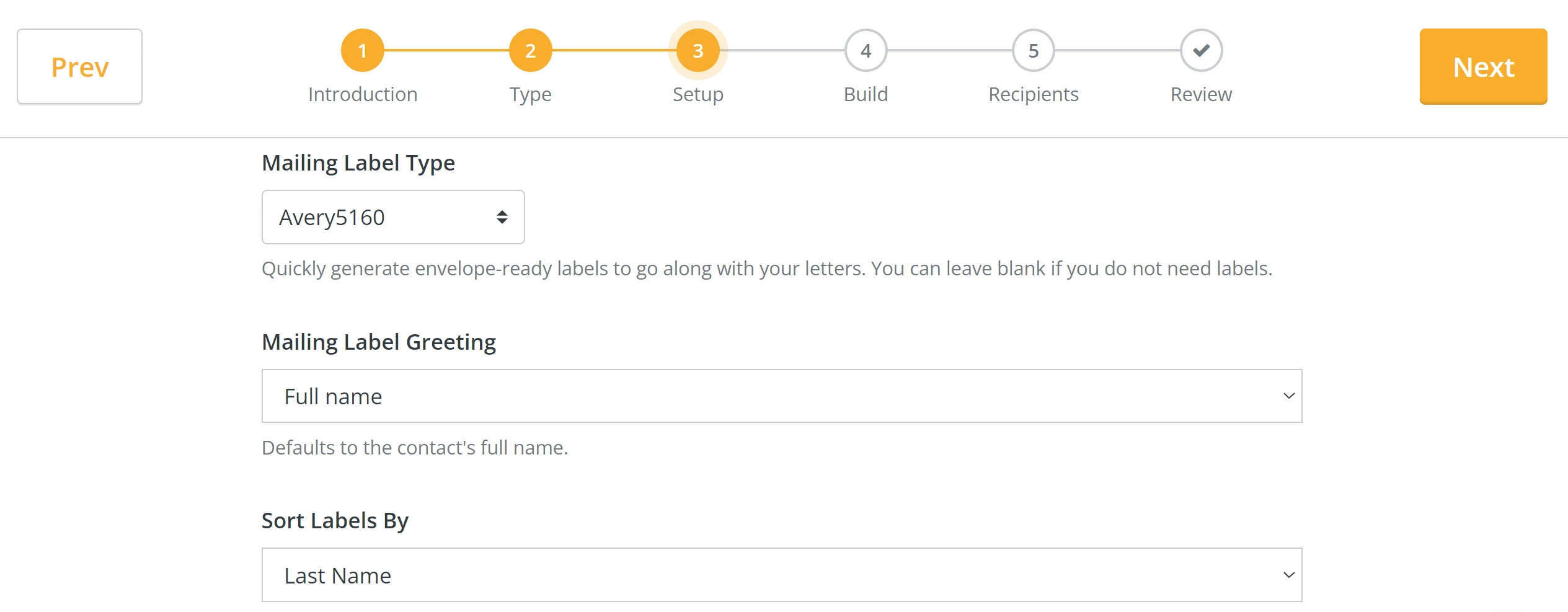
Task: Click the Prev button
Action: point(79,66)
